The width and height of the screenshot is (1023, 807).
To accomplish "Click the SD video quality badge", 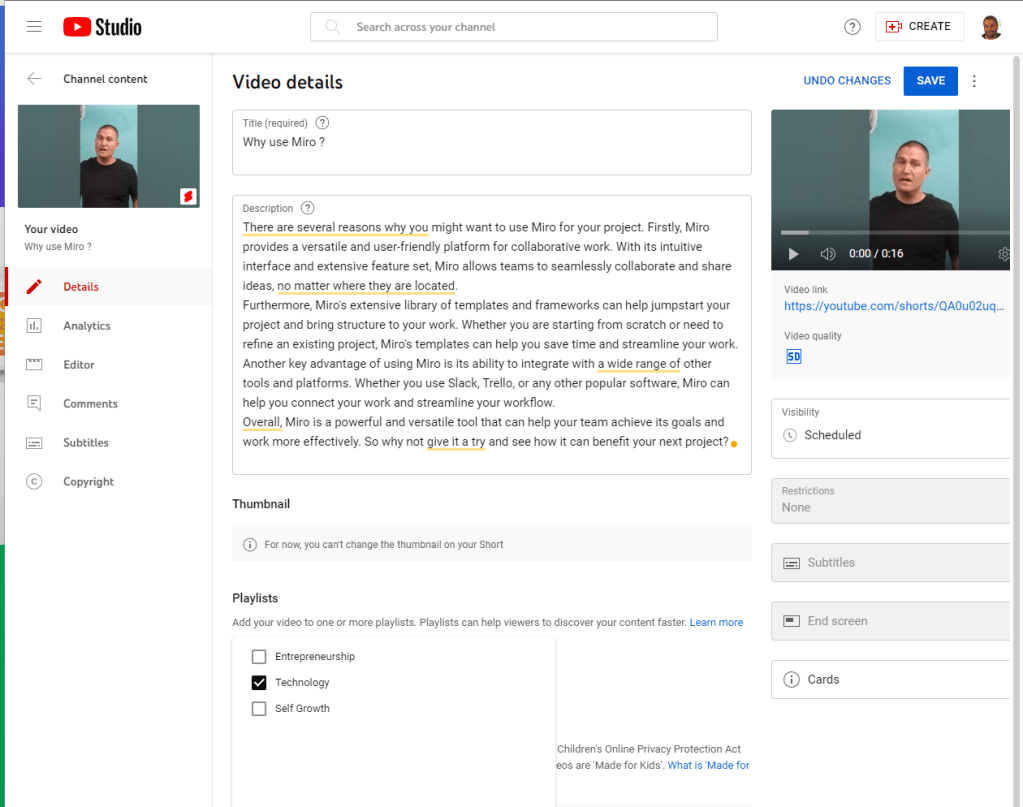I will click(793, 356).
